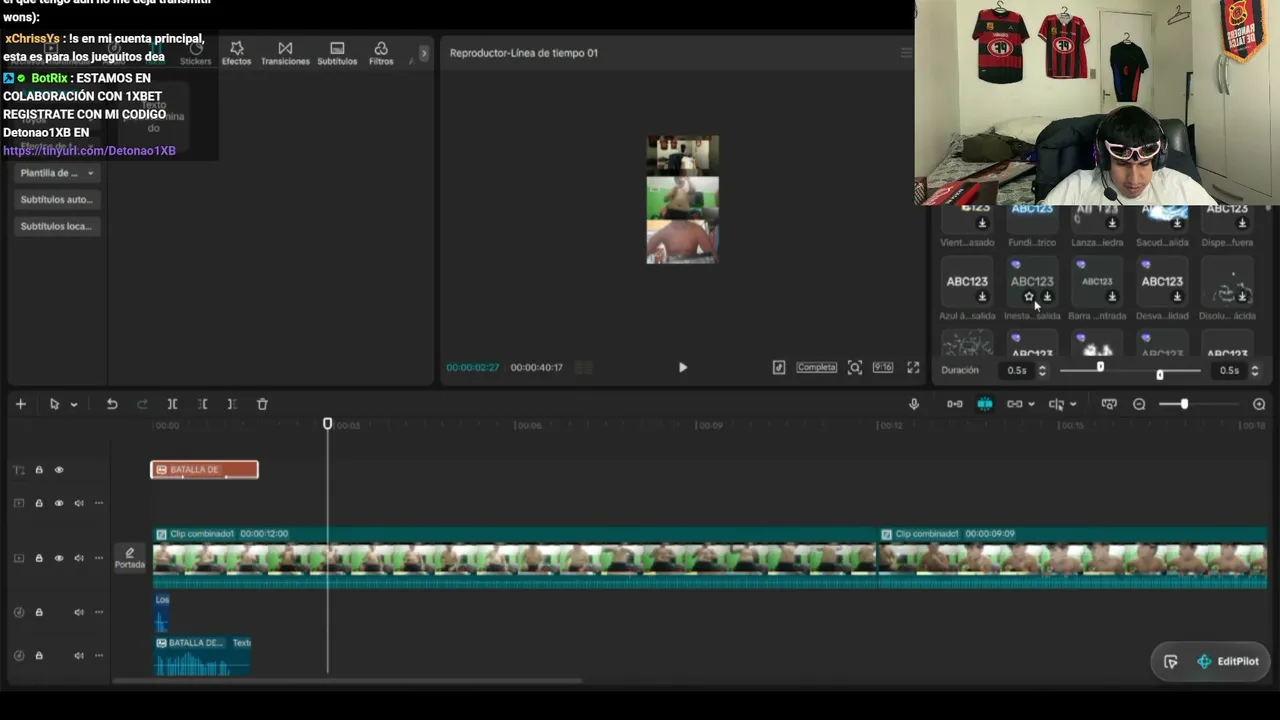Lock the main video track
Image resolution: width=1280 pixels, height=720 pixels.
pyautogui.click(x=39, y=558)
